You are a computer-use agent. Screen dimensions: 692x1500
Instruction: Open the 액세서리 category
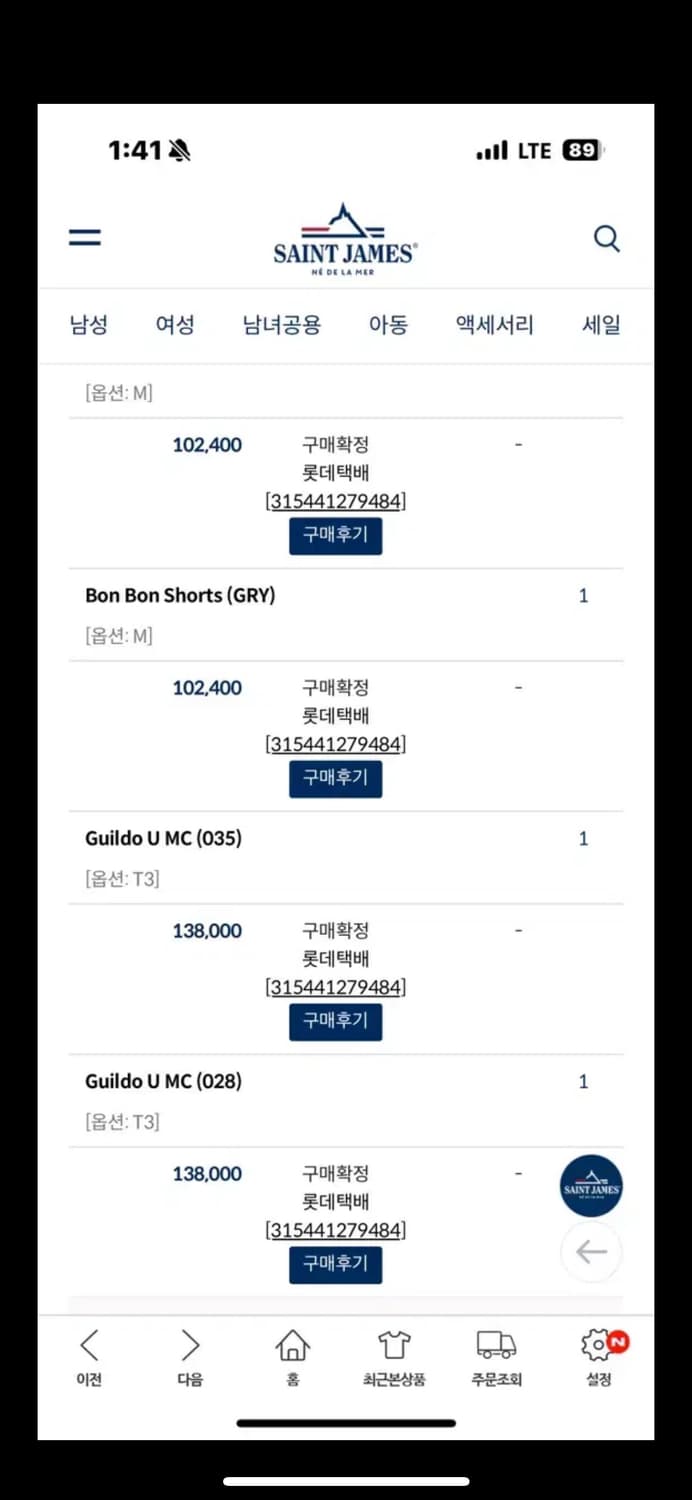click(493, 324)
